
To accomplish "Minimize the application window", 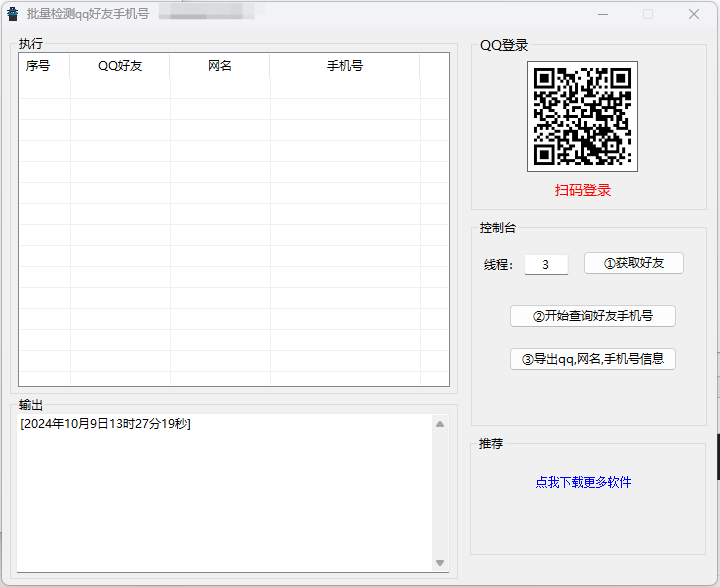I will click(601, 14).
